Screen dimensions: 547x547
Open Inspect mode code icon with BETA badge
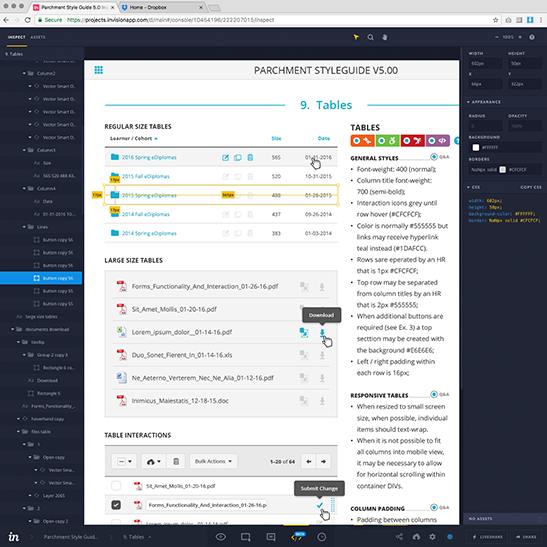297,537
